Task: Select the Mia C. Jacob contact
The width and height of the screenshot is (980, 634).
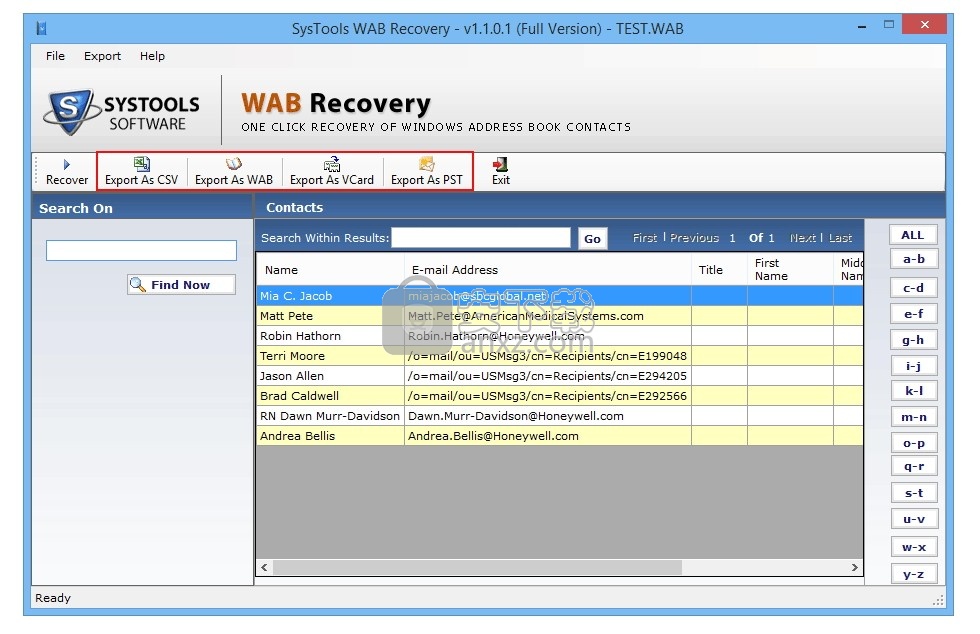Action: (559, 296)
